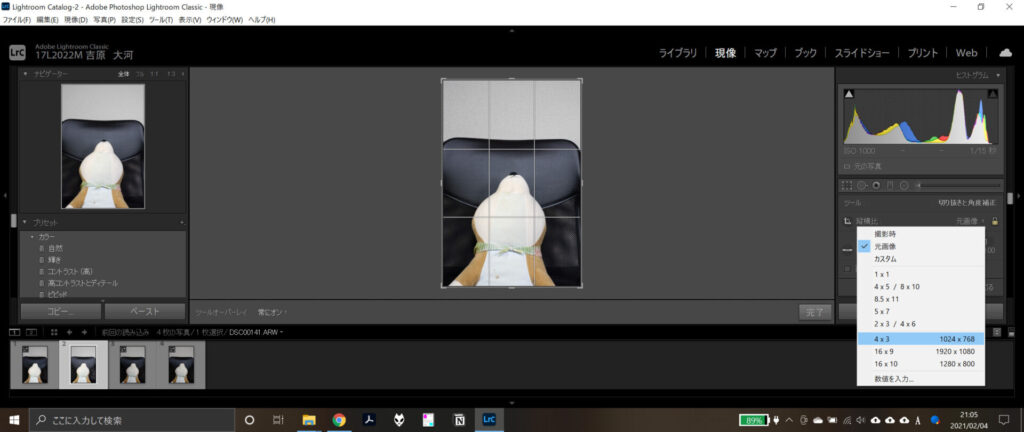Apply the 自然 color preset

click(56, 249)
